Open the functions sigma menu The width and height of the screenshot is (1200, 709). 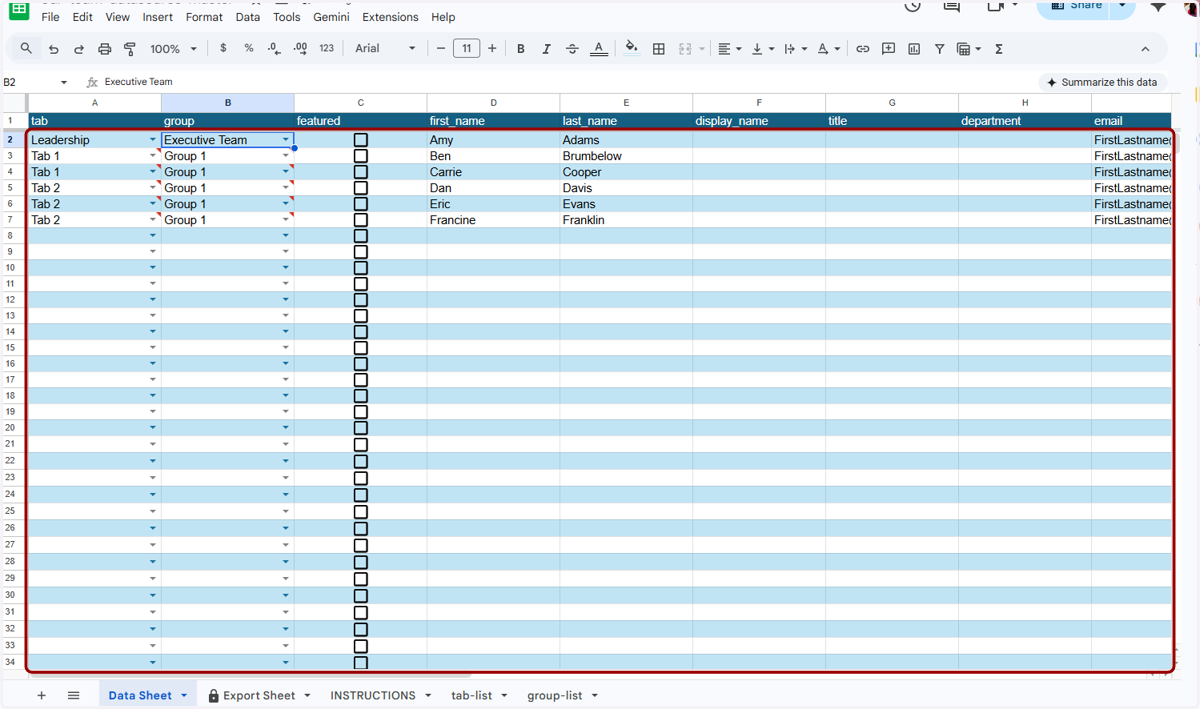[x=999, y=48]
